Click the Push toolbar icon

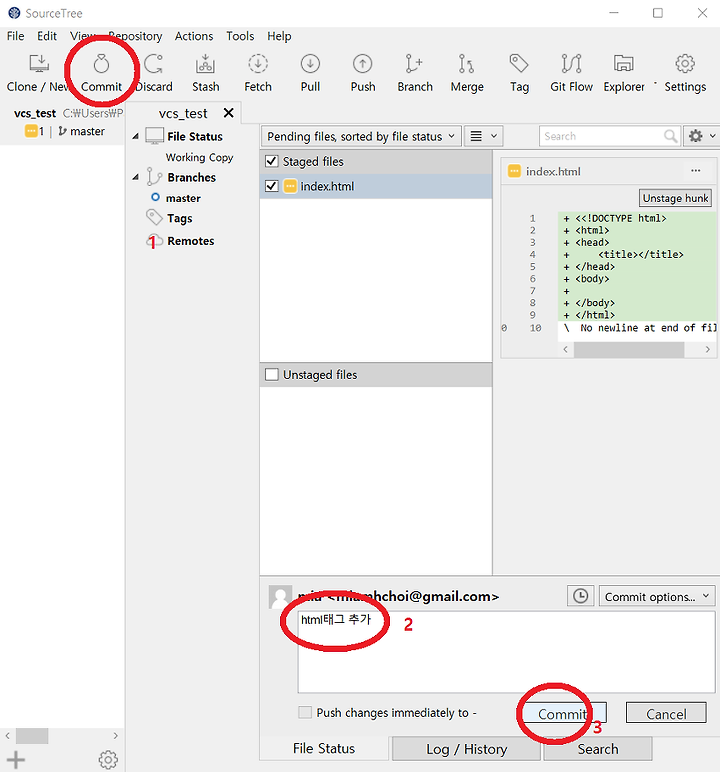click(362, 73)
